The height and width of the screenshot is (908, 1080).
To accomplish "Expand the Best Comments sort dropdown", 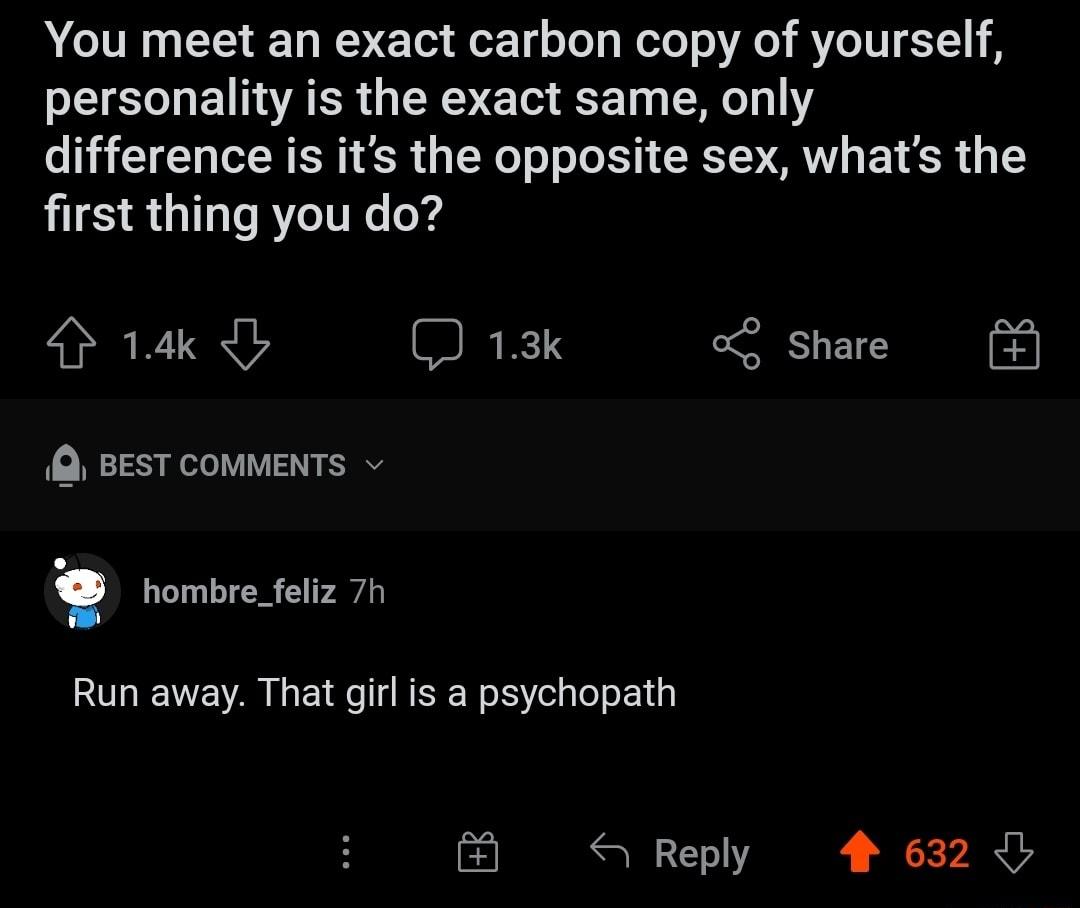I will point(222,466).
